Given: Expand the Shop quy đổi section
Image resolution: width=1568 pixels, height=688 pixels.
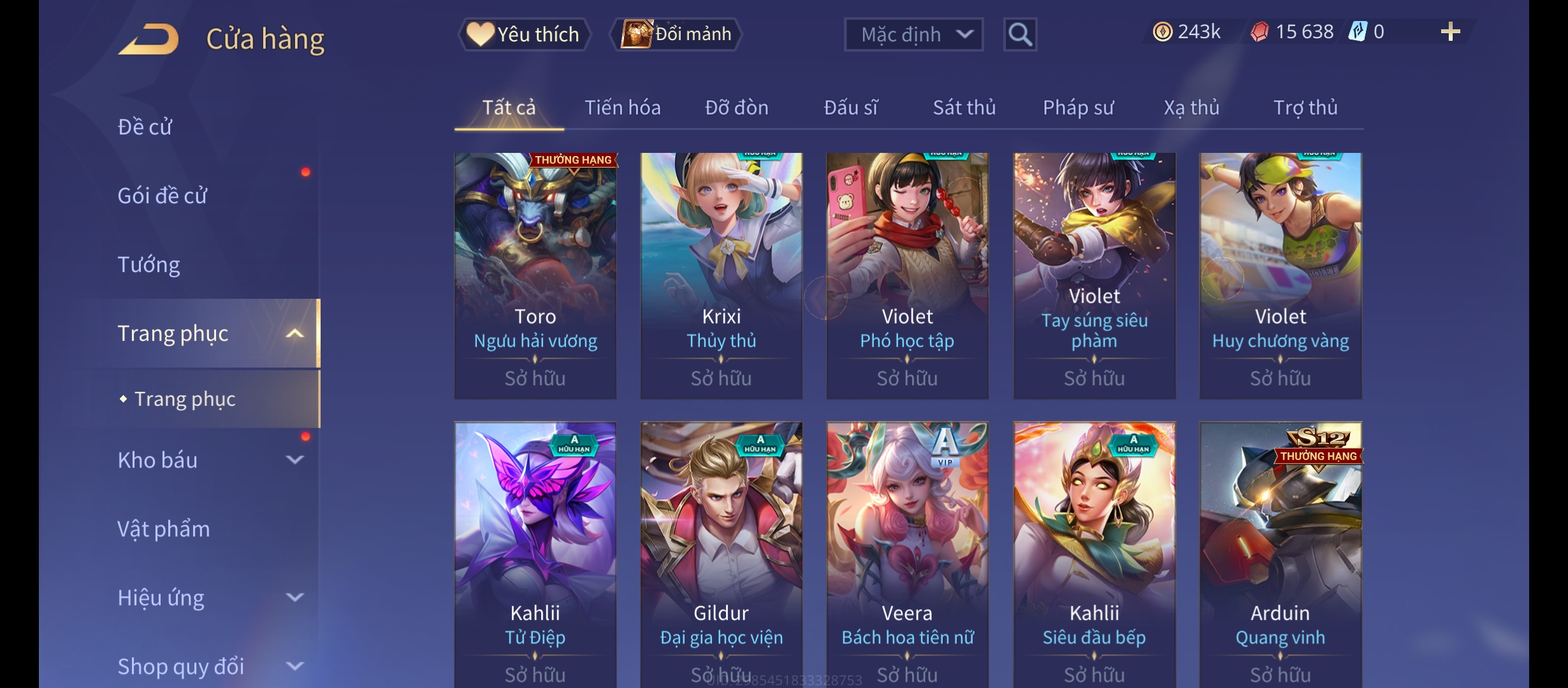Looking at the screenshot, I should [x=294, y=666].
